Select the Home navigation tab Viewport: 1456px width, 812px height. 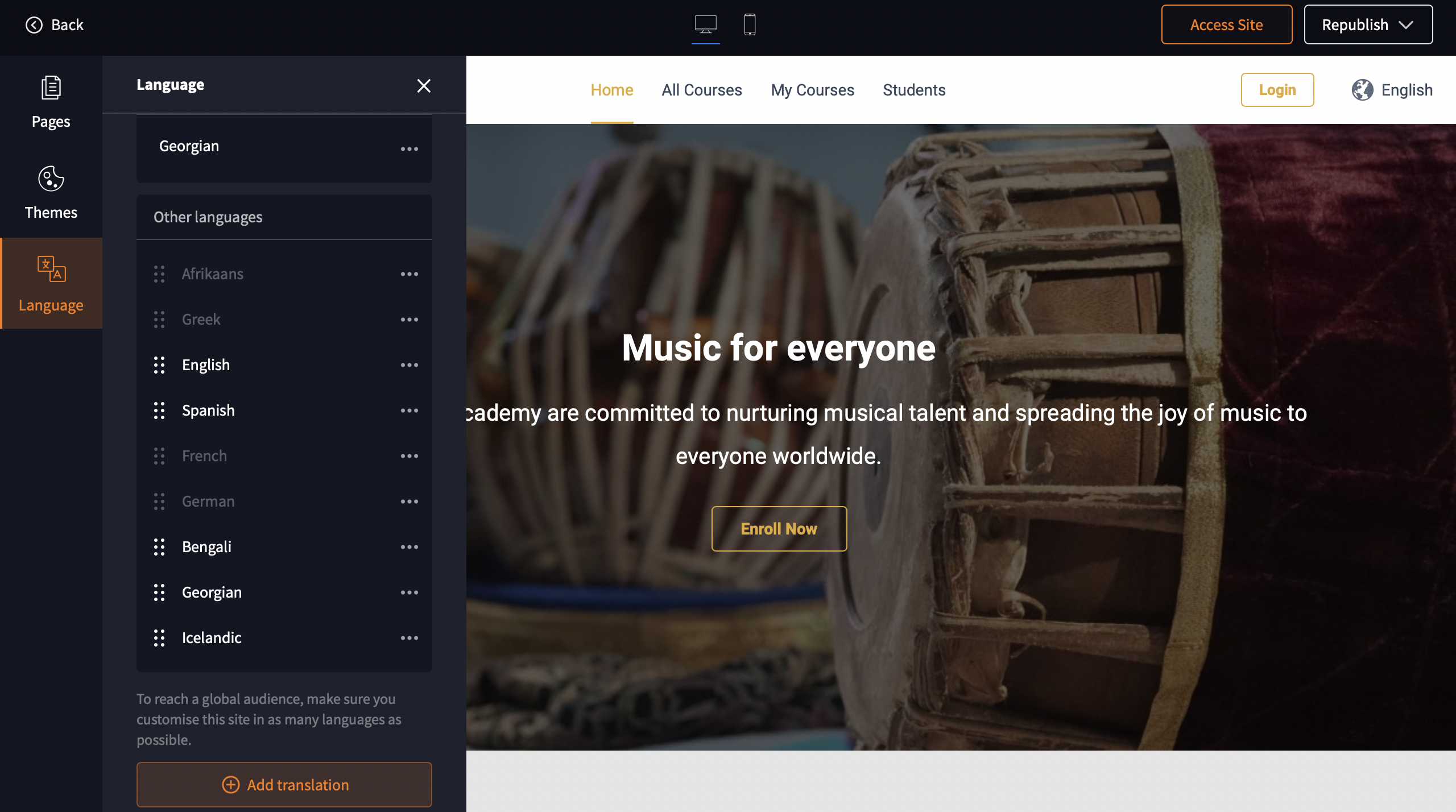pyautogui.click(x=611, y=89)
